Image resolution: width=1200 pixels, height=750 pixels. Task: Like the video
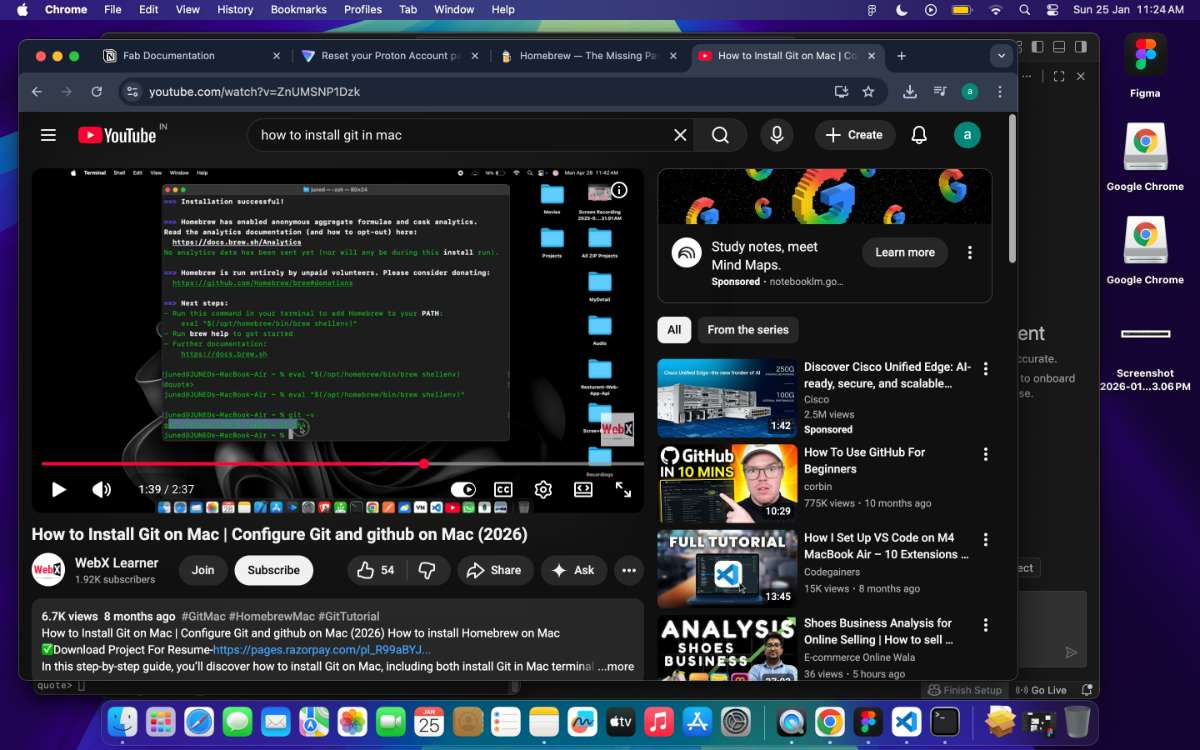coord(375,570)
